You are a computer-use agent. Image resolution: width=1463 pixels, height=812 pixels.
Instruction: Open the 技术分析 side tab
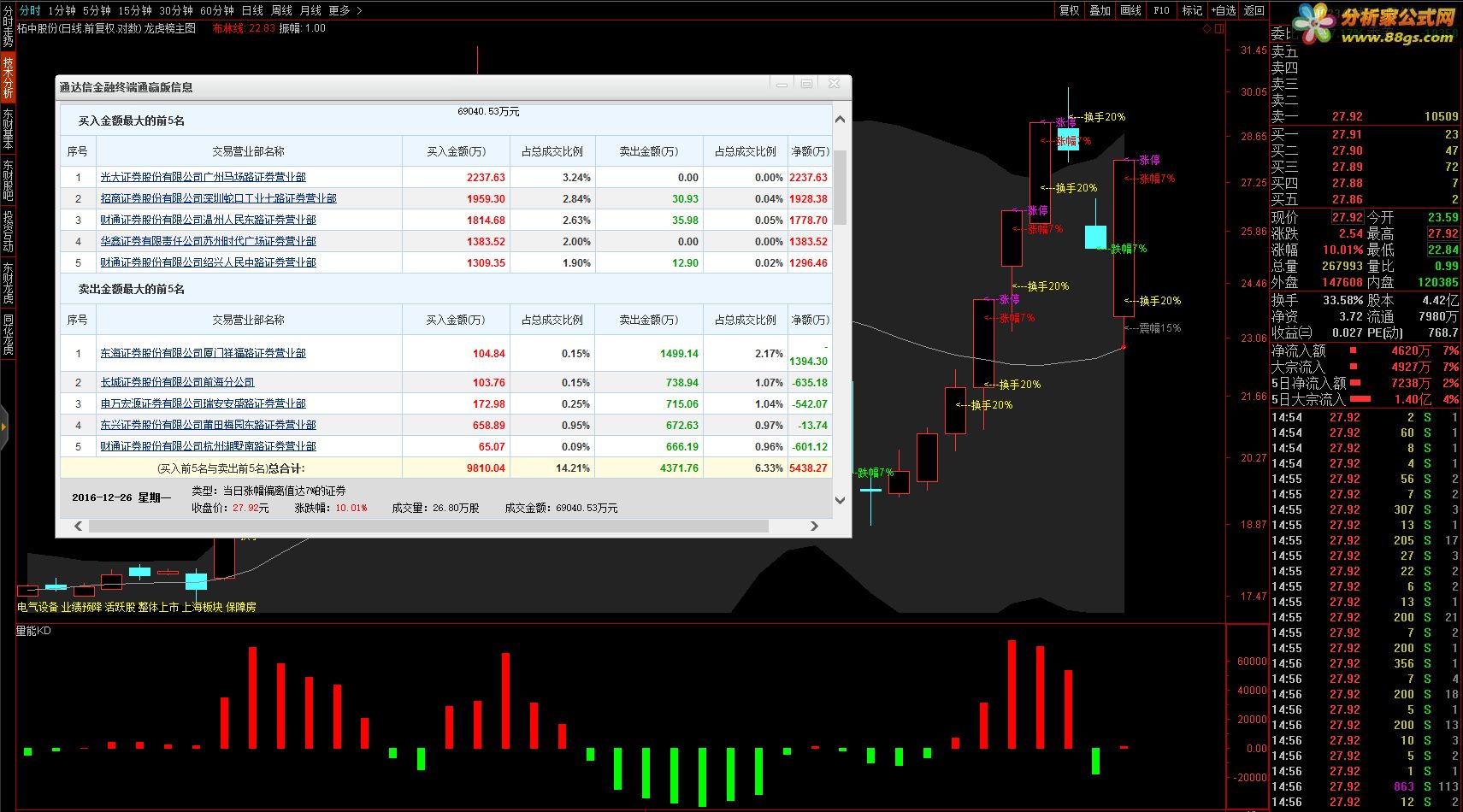pyautogui.click(x=8, y=77)
